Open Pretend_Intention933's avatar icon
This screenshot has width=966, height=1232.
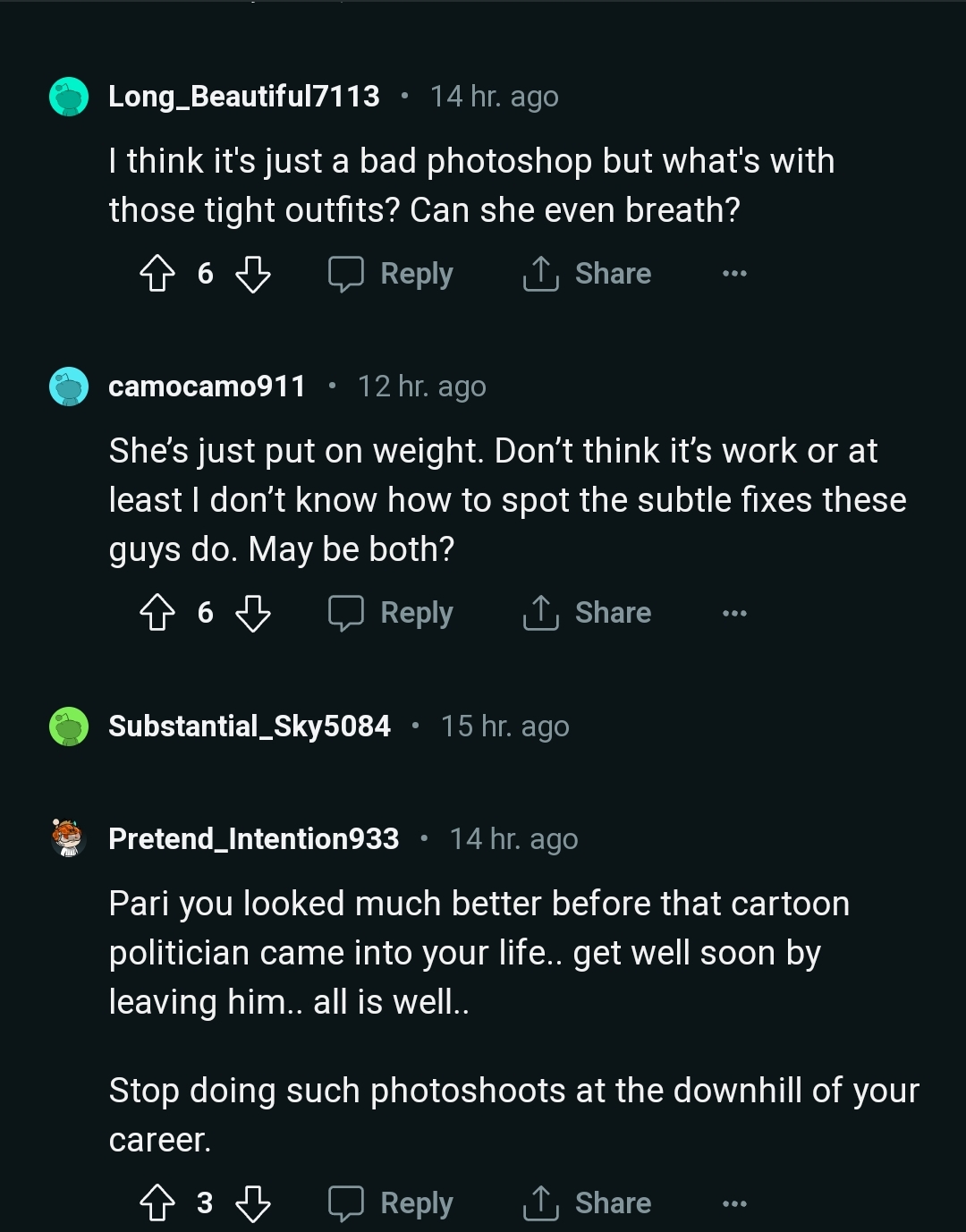tap(69, 838)
